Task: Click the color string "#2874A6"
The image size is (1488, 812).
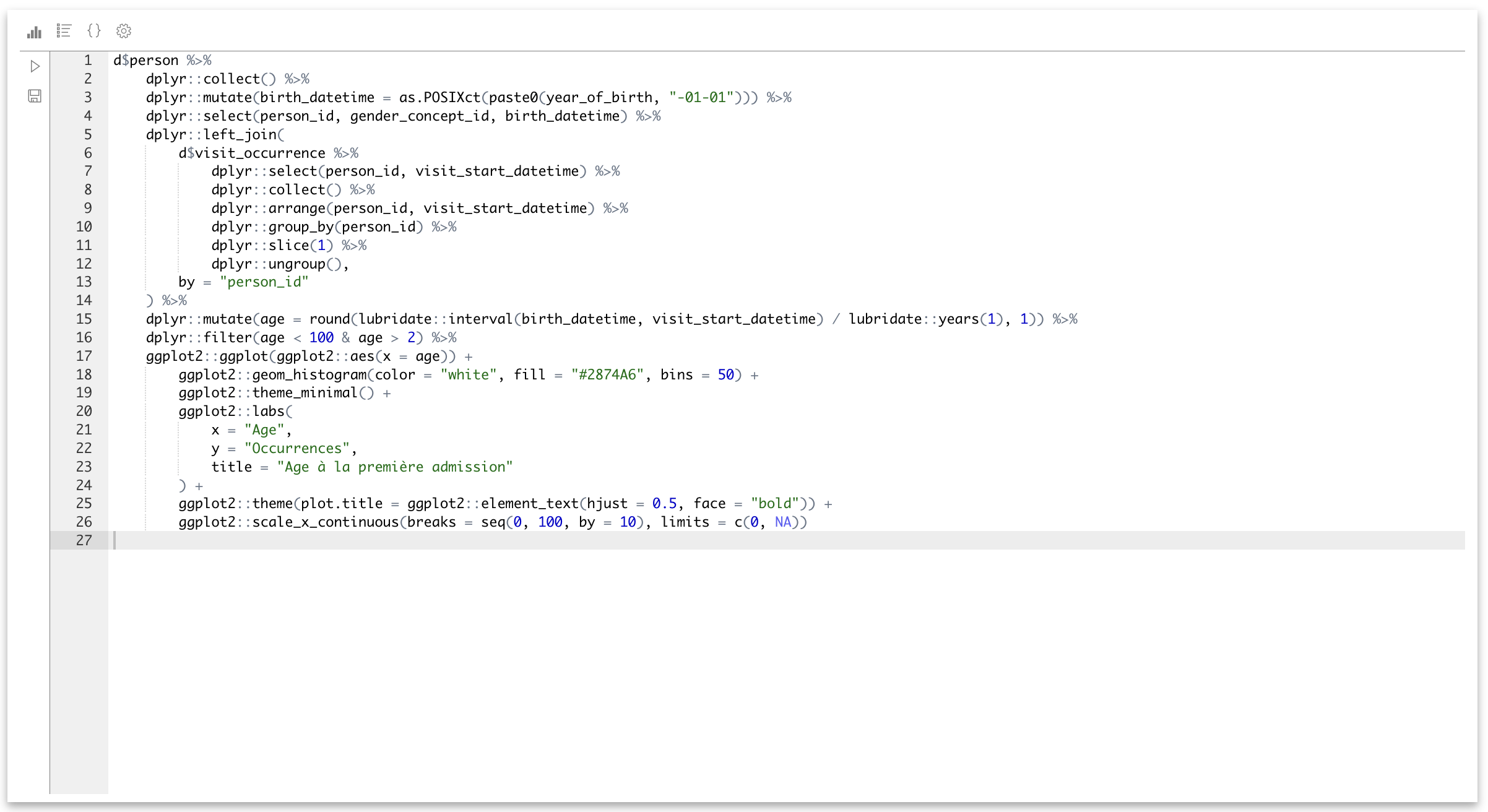Action: [607, 375]
